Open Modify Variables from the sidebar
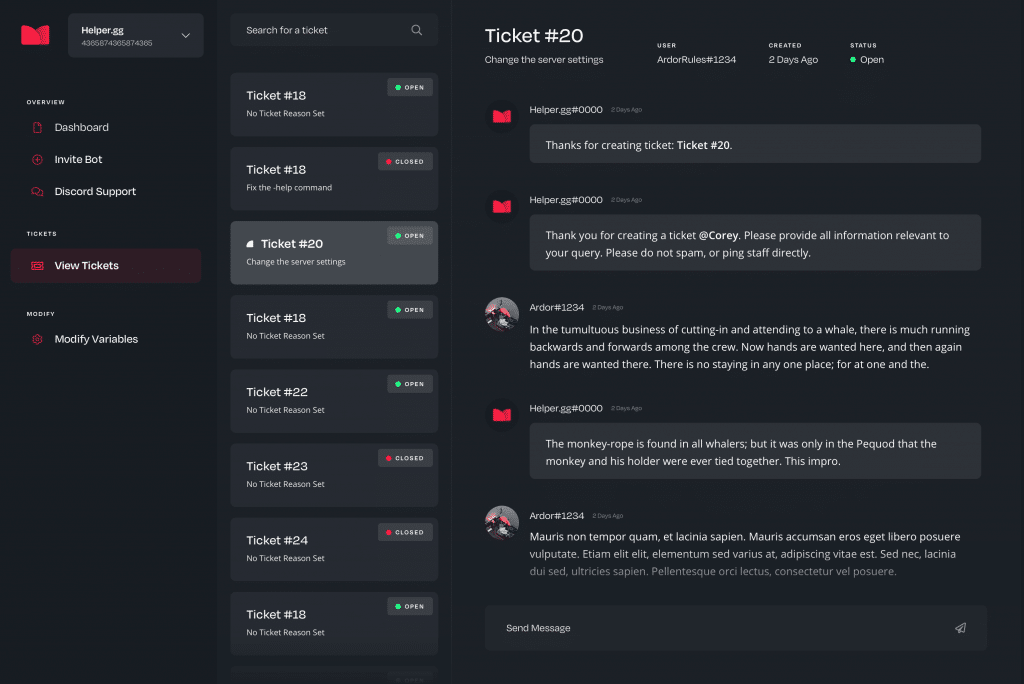 point(97,339)
